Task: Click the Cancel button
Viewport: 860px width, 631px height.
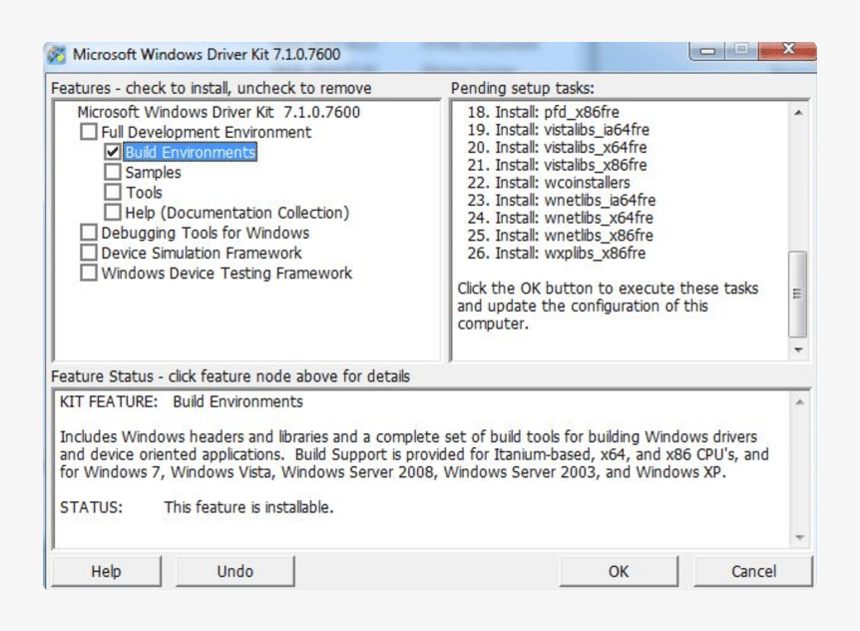Action: pos(754,571)
